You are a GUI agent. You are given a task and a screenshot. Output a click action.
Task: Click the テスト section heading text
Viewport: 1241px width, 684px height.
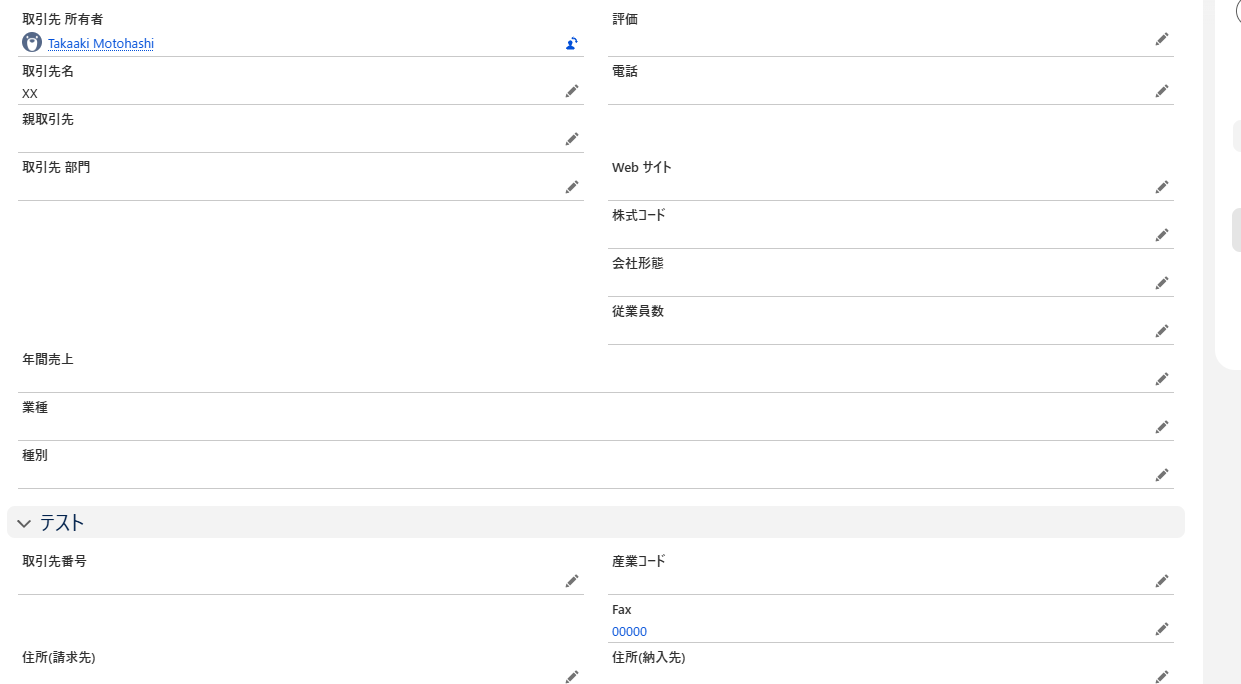62,523
